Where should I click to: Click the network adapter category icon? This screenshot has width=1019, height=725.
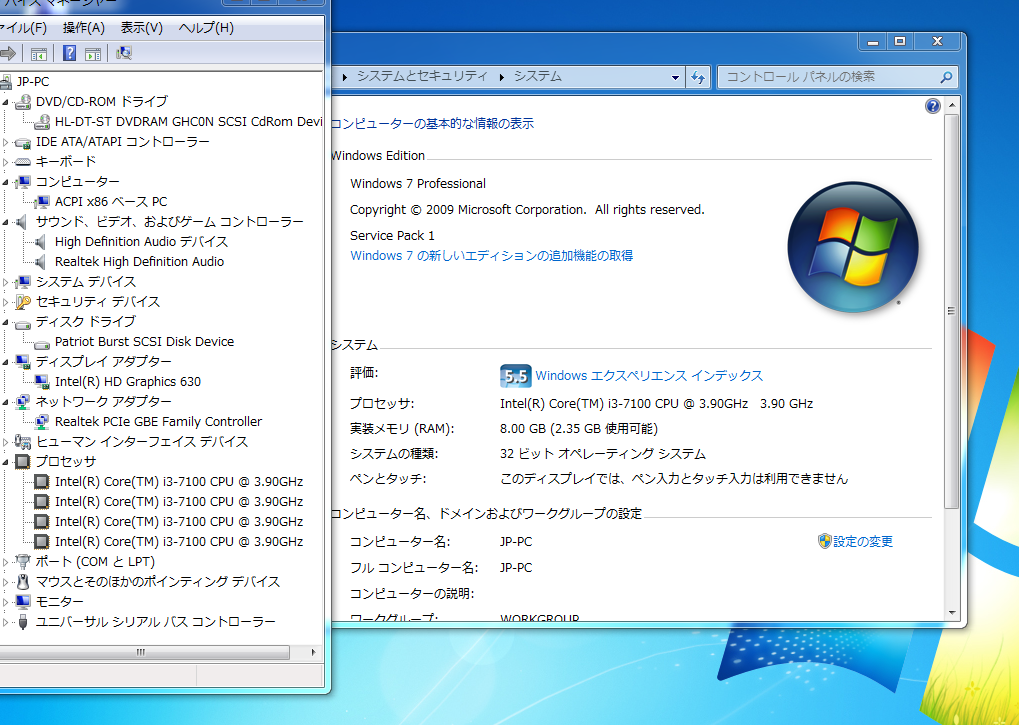(23, 401)
